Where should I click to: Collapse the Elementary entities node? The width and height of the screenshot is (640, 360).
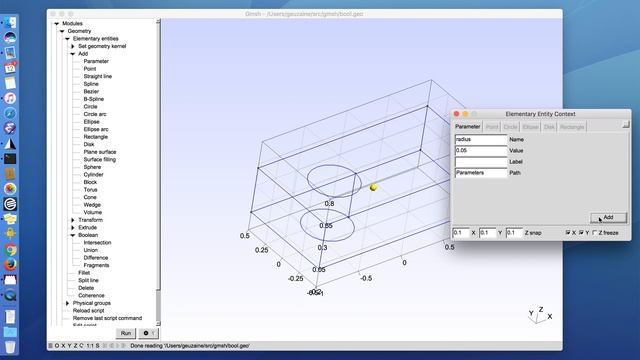(67, 39)
